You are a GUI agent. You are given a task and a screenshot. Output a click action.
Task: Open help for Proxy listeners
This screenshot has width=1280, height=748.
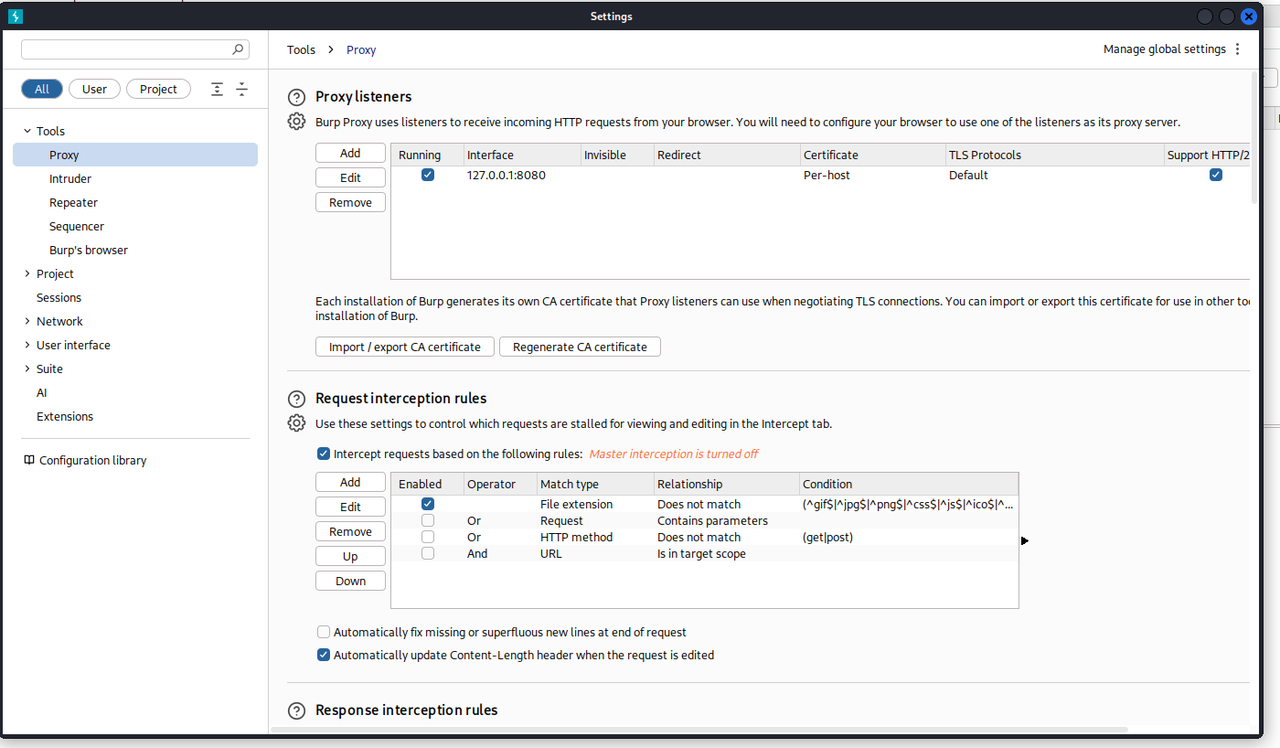296,97
